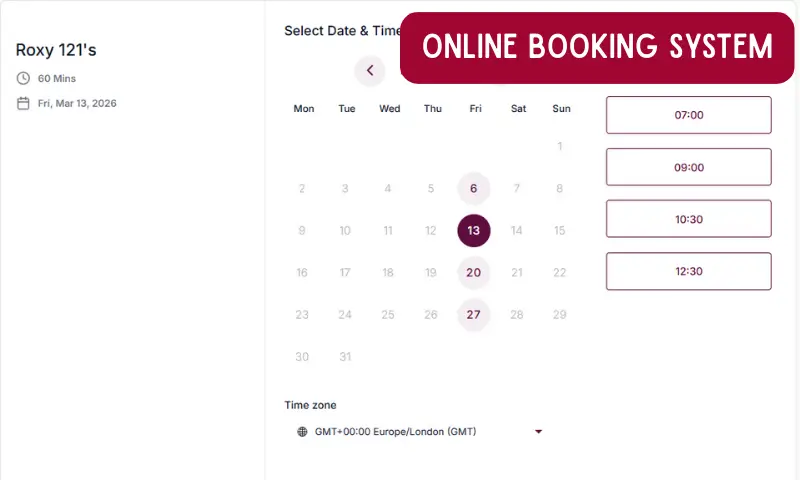Image resolution: width=800 pixels, height=480 pixels.
Task: Click the Roxy 121's service title
Action: coord(56,50)
